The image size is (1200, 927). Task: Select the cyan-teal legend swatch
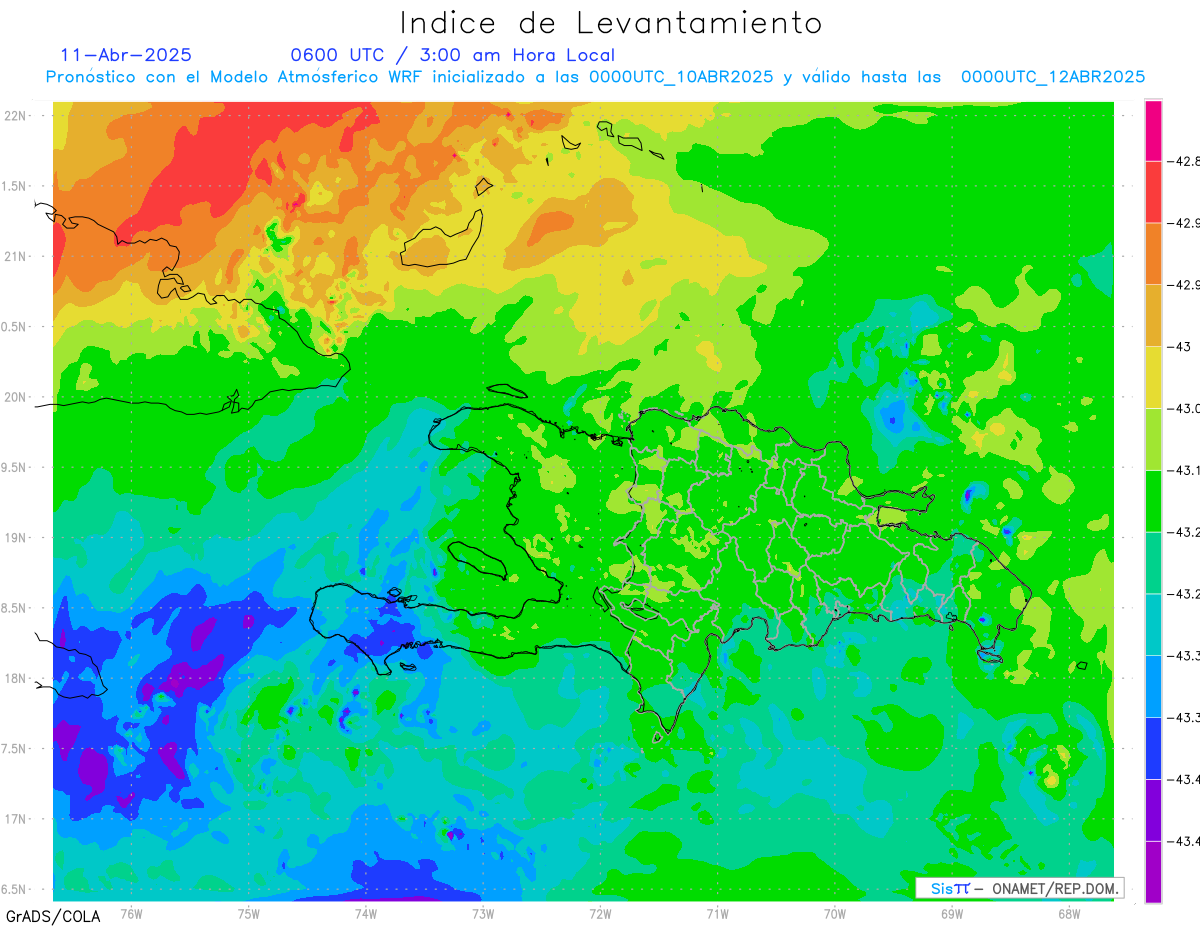pos(1153,625)
